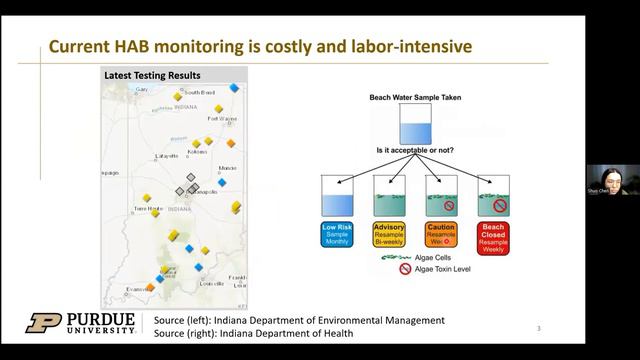Click the 'Algae Toxin Level' legend text

point(442,269)
